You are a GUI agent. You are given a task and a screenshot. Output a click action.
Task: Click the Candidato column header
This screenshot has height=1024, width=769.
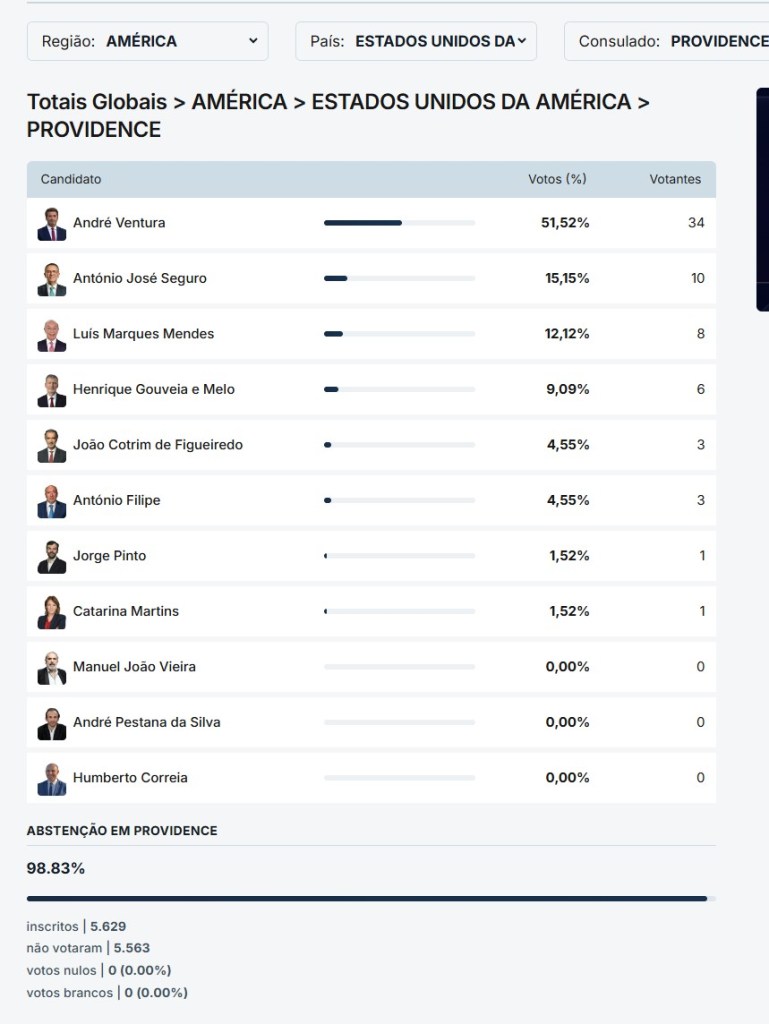click(x=71, y=179)
